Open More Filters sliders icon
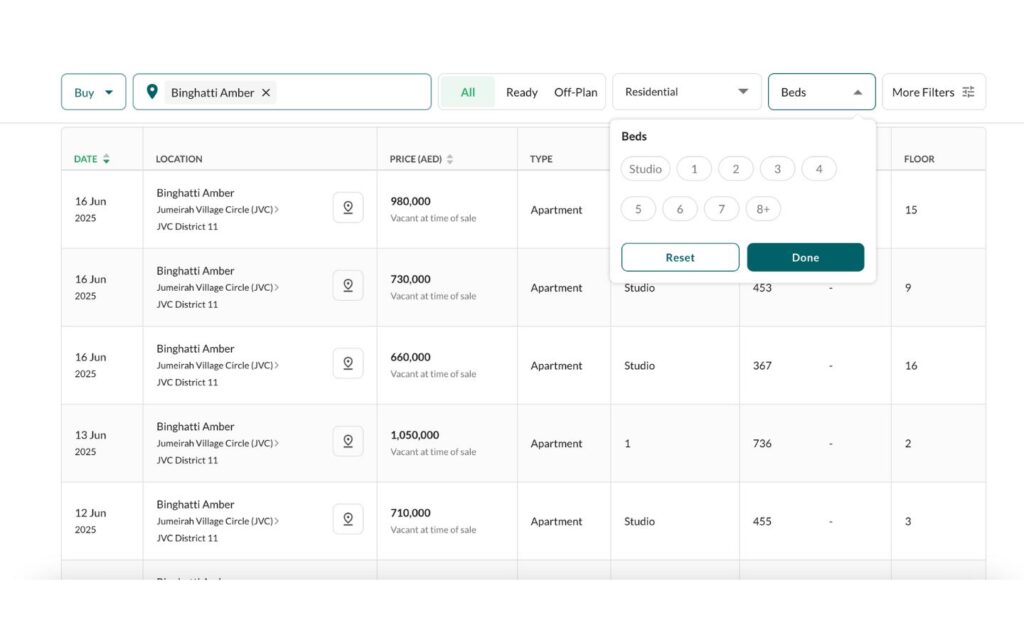The height and width of the screenshot is (640, 1024). tap(968, 92)
